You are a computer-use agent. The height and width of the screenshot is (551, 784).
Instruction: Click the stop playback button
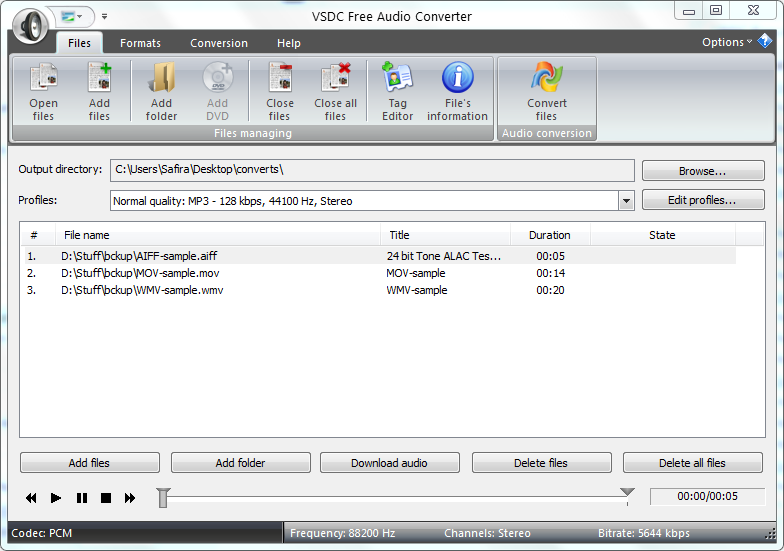(x=106, y=498)
